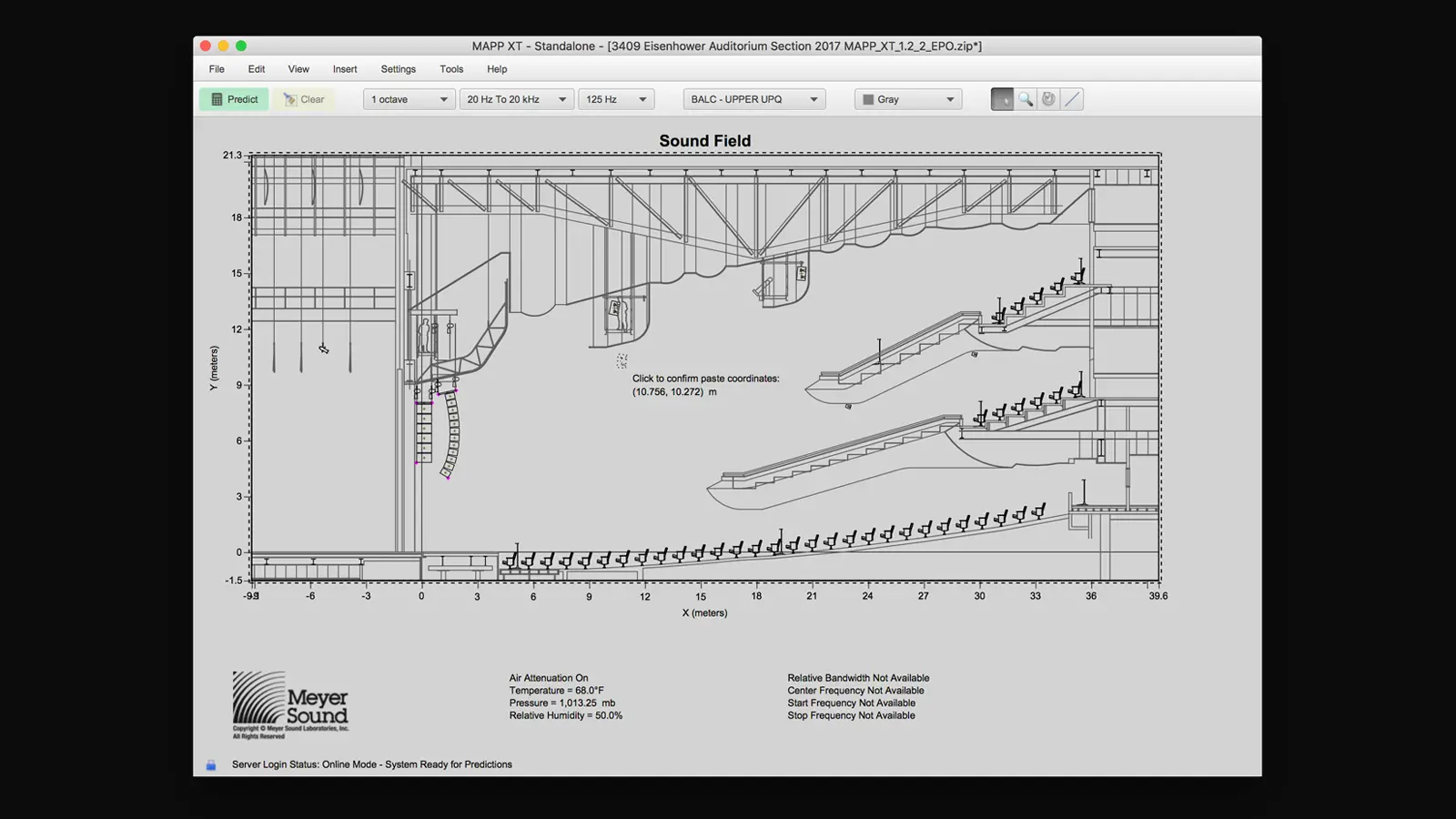Open the 1 octave resolution dropdown
1456x819 pixels.
409,99
